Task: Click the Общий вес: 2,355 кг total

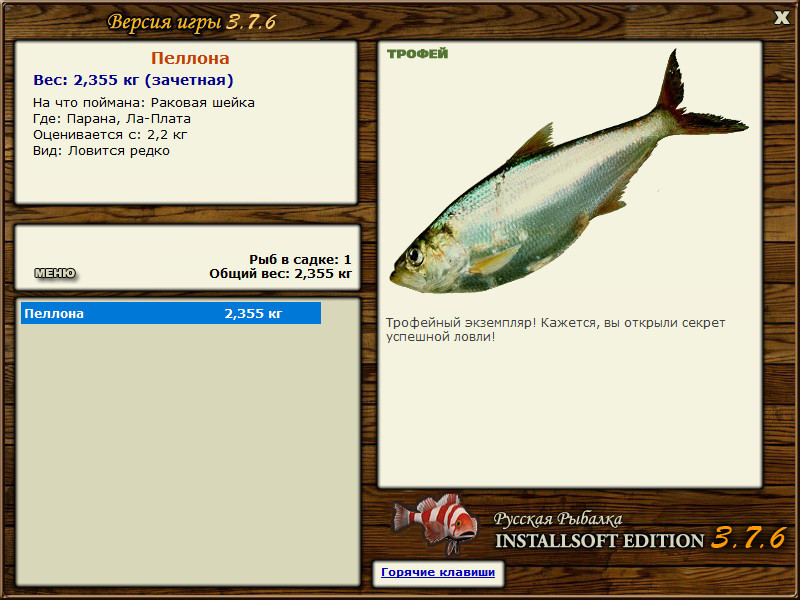Action: 281,274
